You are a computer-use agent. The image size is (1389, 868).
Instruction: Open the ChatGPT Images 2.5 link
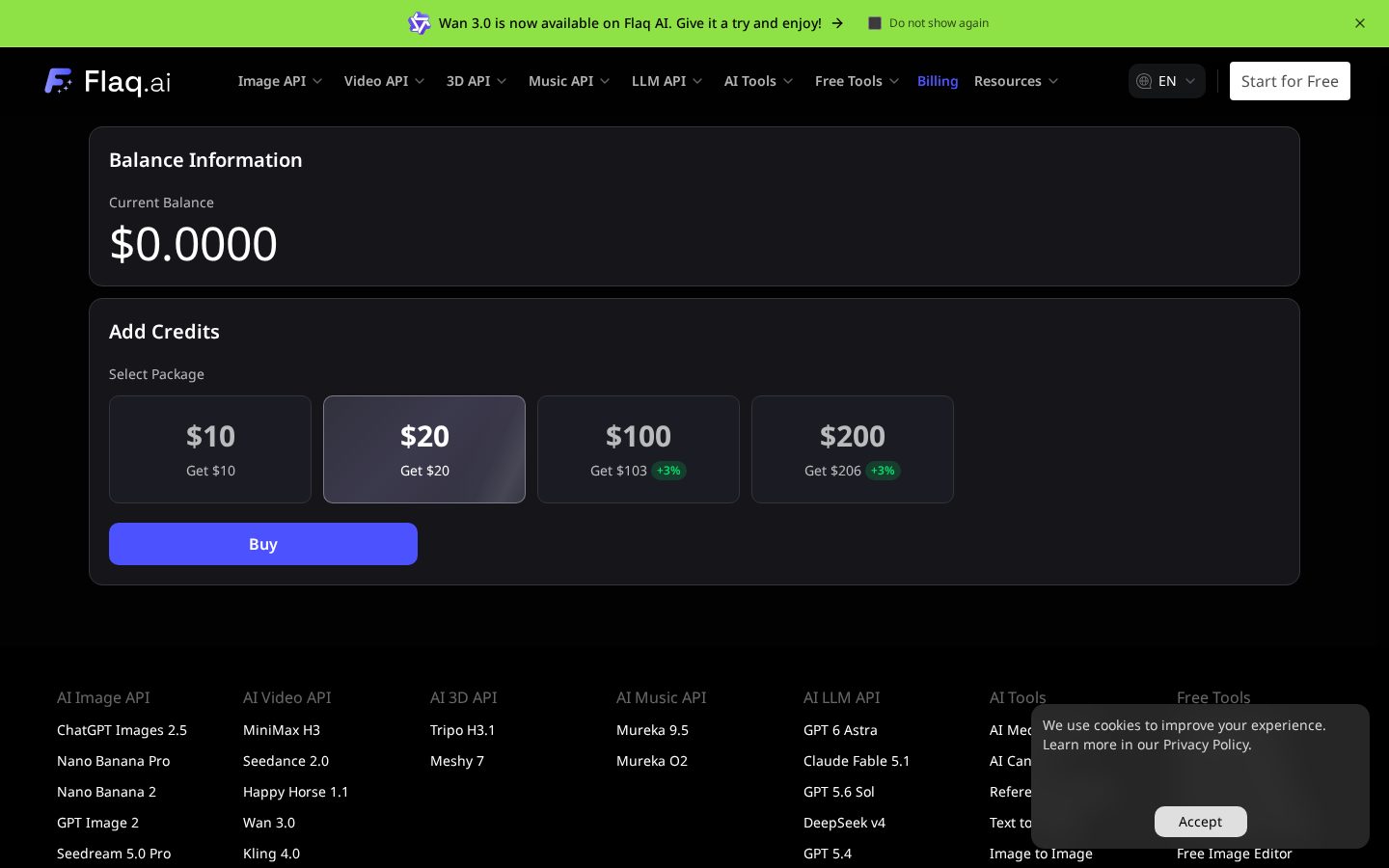pyautogui.click(x=122, y=730)
